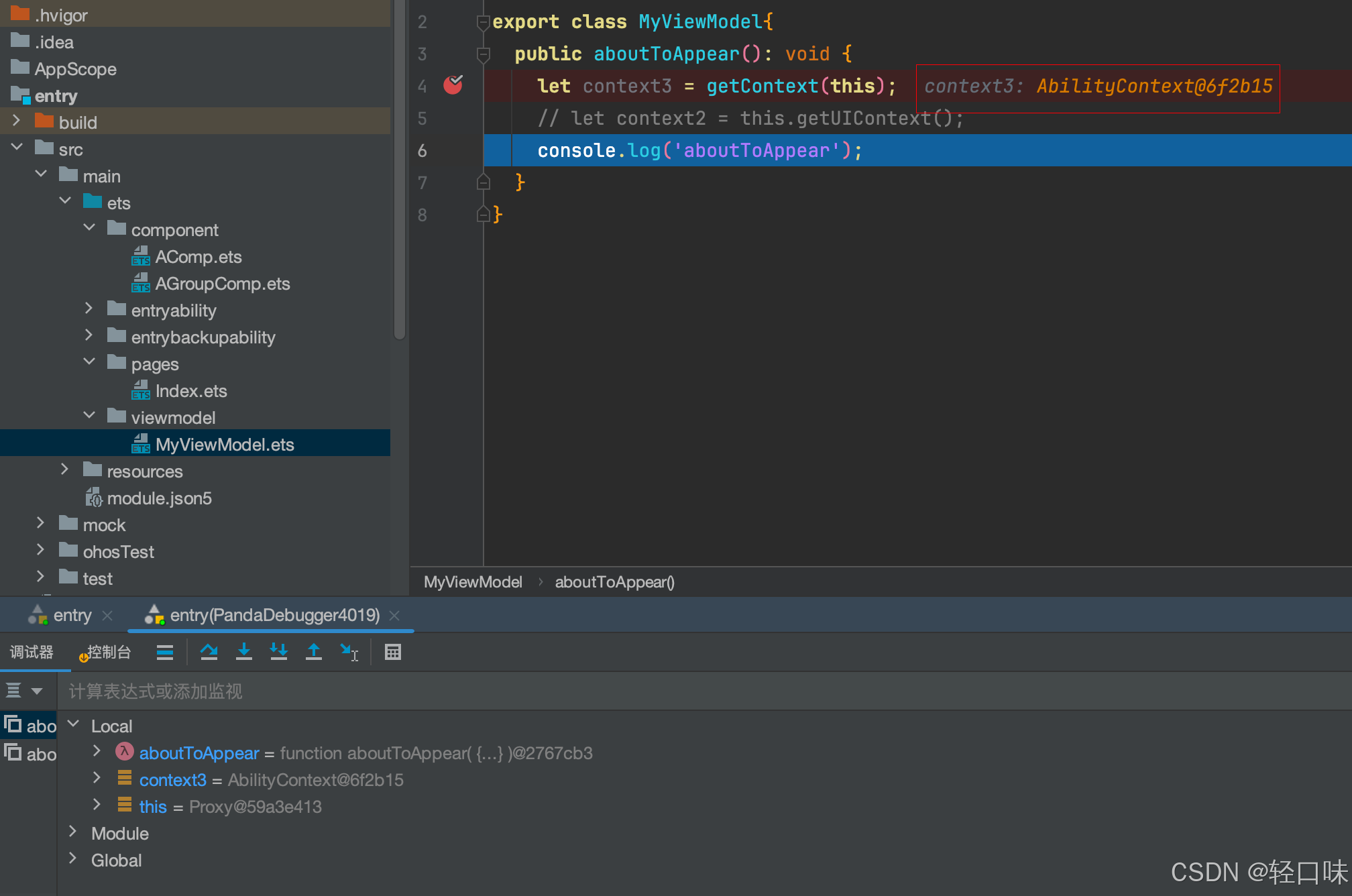Screen dimensions: 1352x896
Task: Click the Step Over debug icon
Action: (209, 652)
